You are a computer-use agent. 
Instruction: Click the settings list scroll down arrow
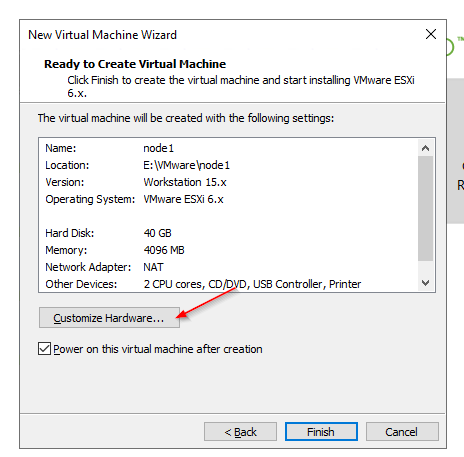tap(425, 283)
